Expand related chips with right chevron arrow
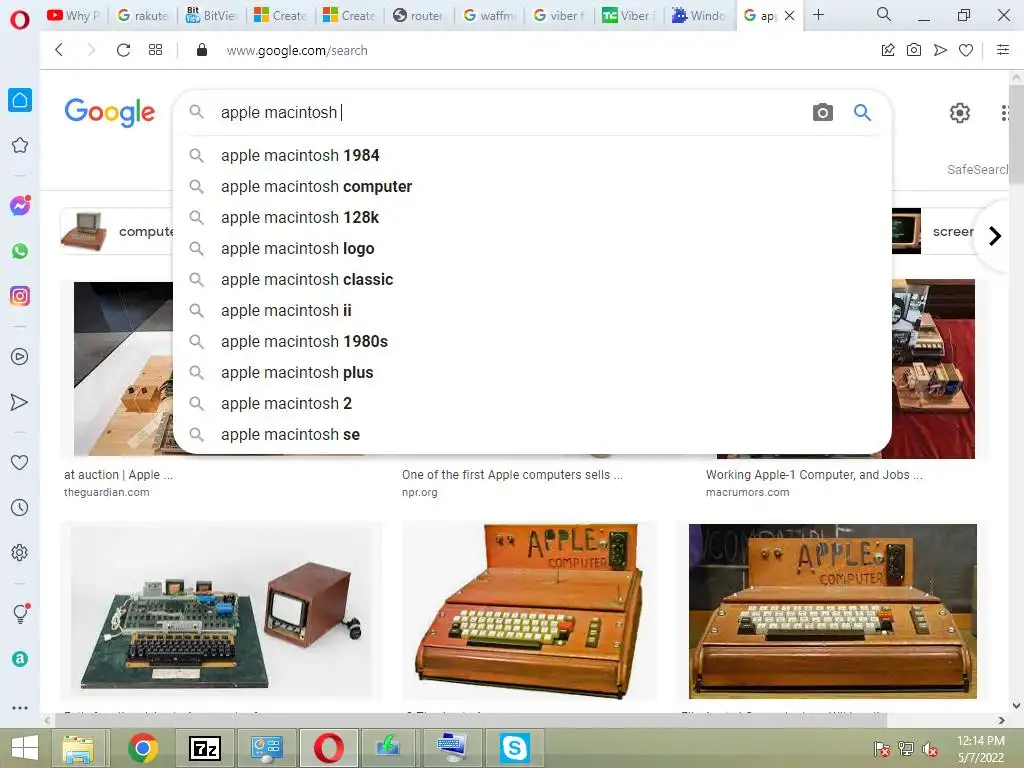The width and height of the screenshot is (1024, 768). click(x=995, y=236)
